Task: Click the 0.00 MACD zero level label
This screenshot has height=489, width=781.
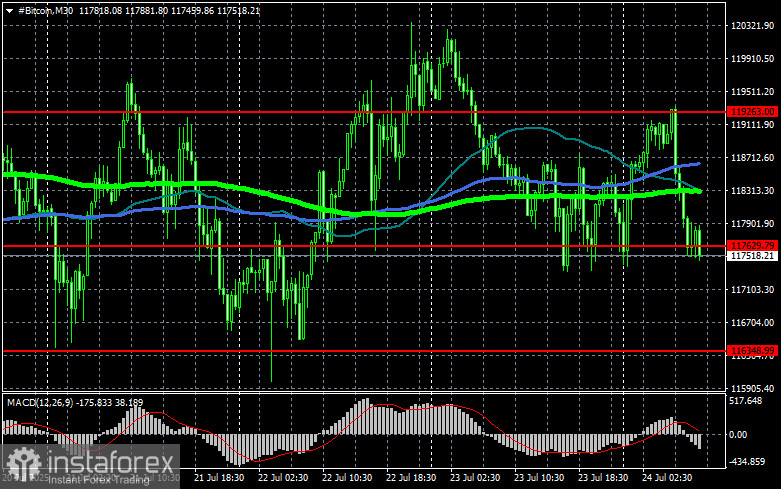Action: (x=738, y=435)
